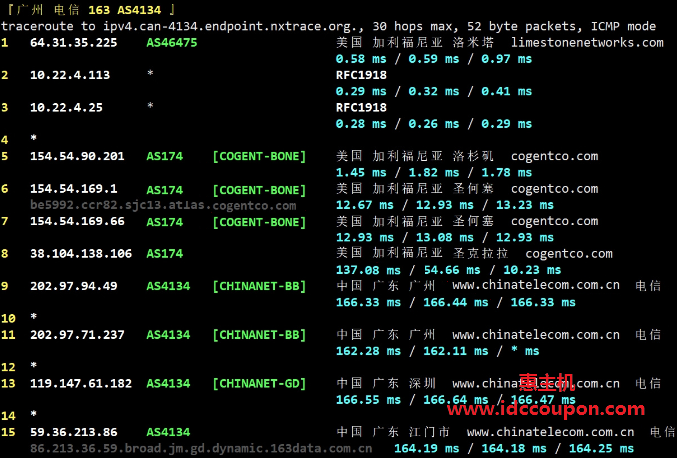677x458 pixels.
Task: Select IP 10.22.4.113 on hop 2
Action: (x=70, y=75)
